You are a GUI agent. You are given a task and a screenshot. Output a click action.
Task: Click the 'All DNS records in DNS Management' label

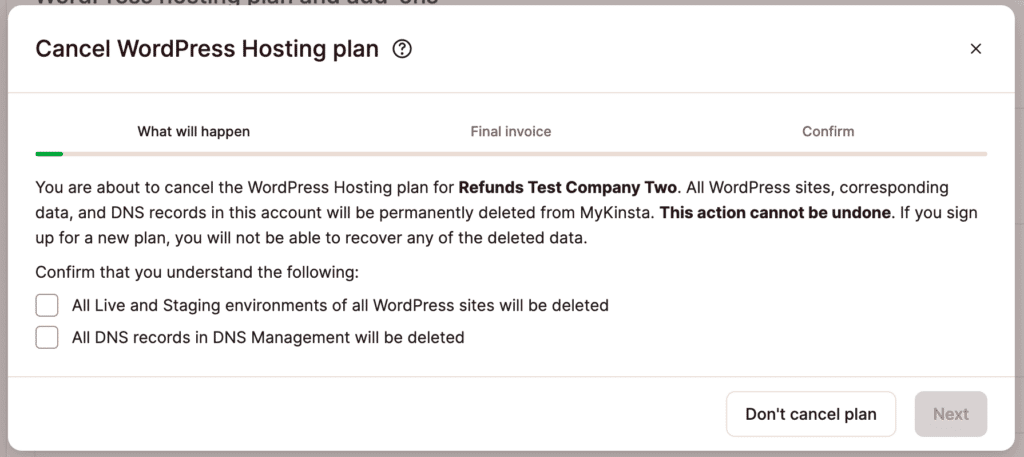[x=268, y=338]
